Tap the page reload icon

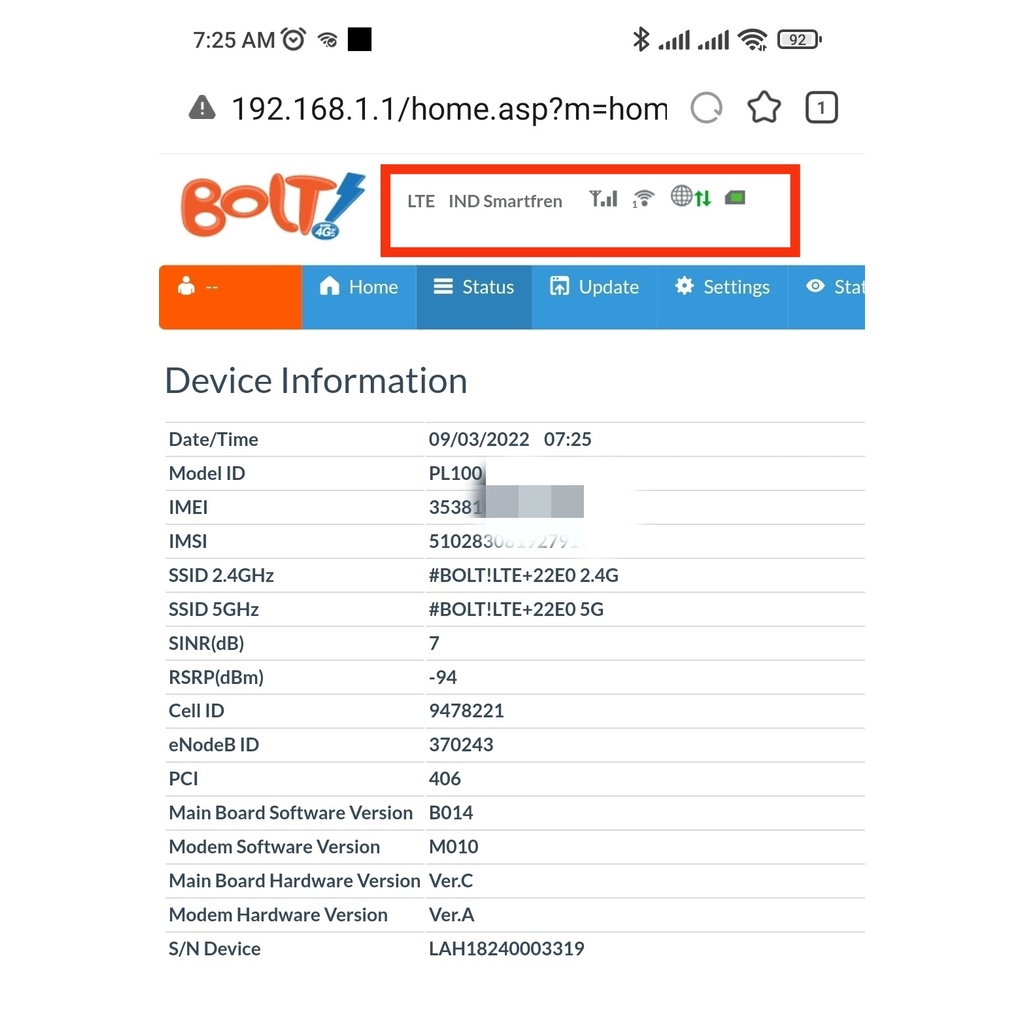pos(706,108)
